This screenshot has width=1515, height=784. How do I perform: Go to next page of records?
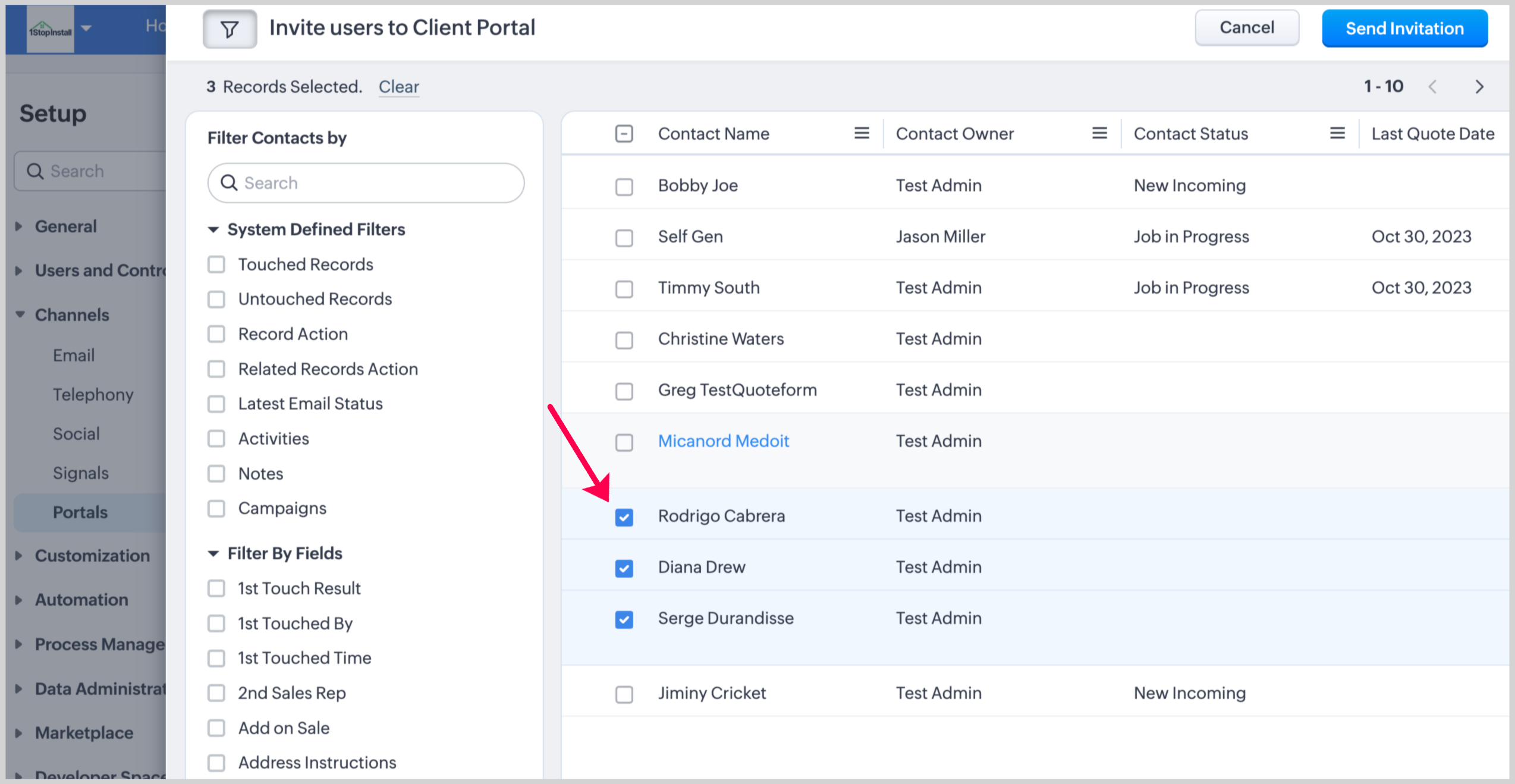(1479, 87)
